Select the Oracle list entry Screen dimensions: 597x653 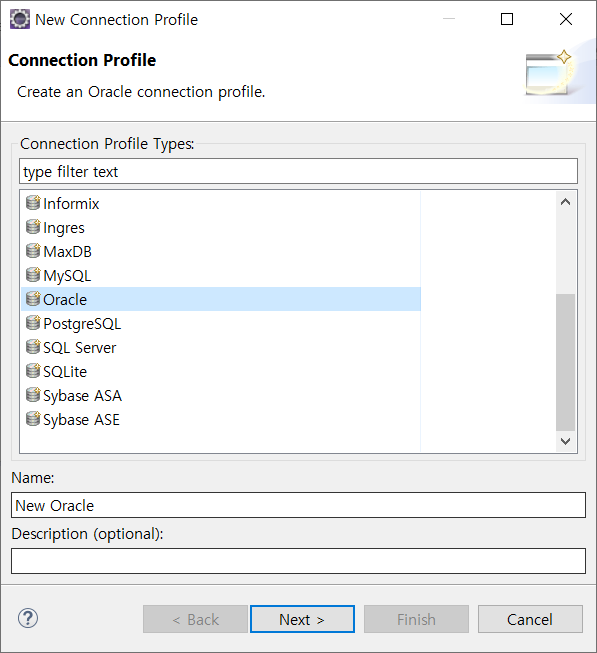tap(221, 299)
